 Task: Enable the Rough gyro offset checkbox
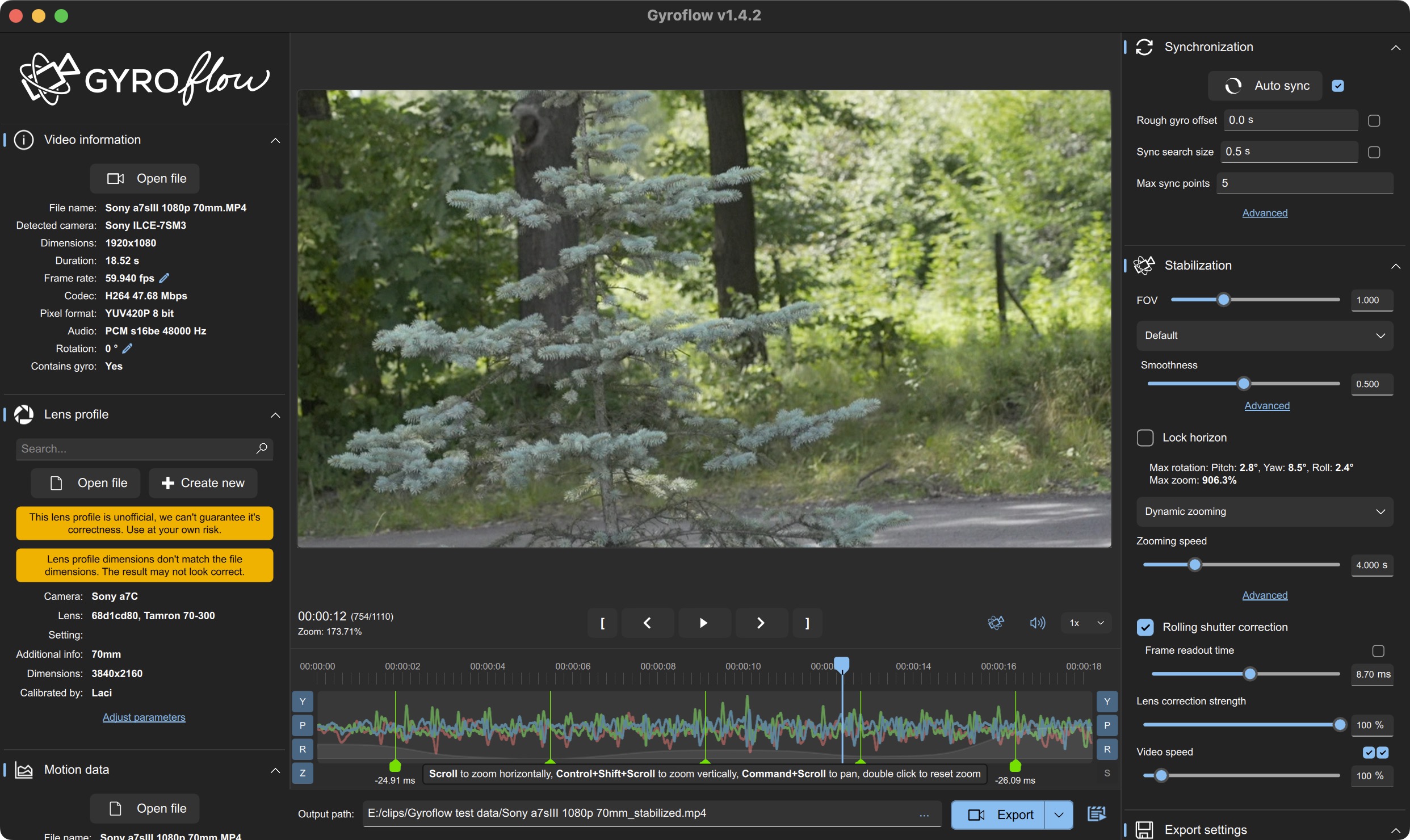click(1374, 120)
